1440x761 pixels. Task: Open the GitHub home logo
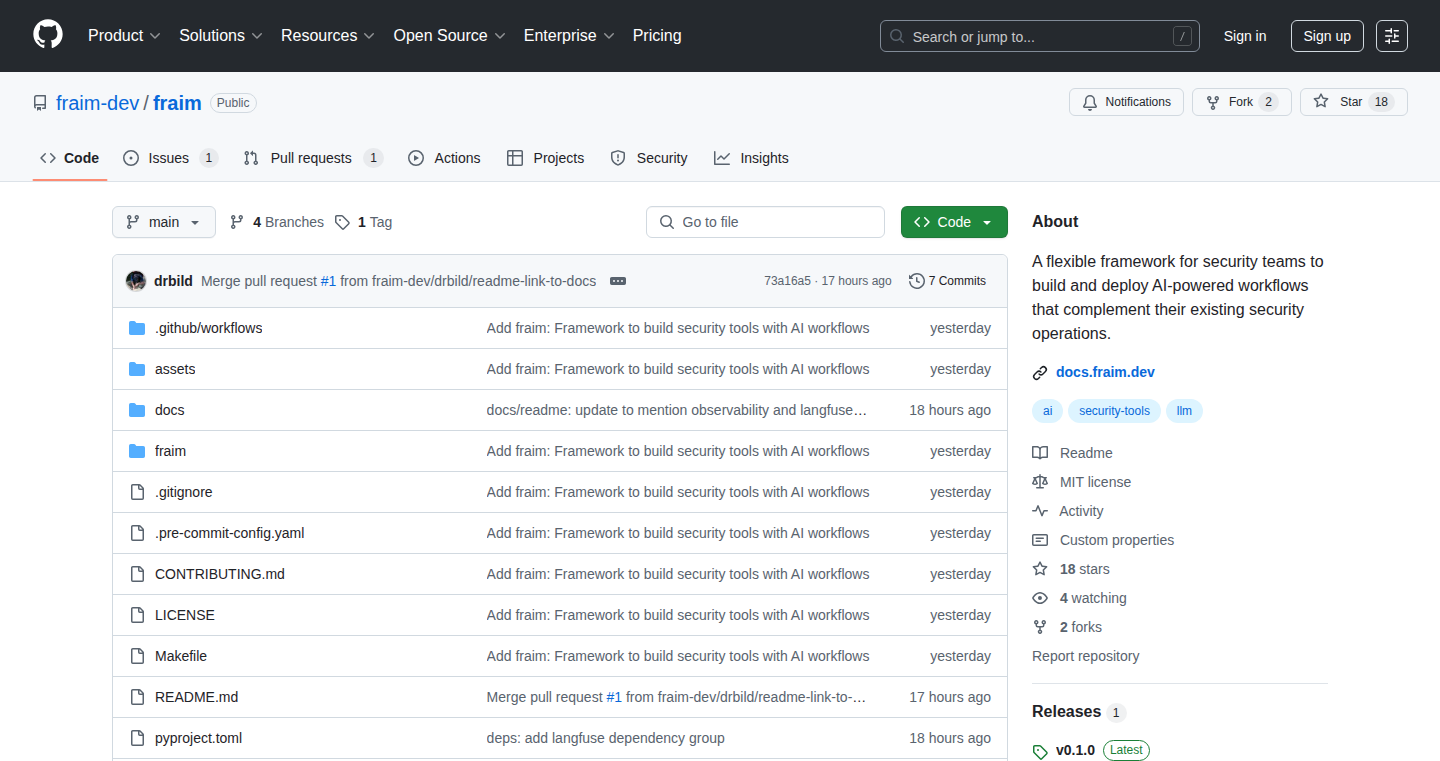48,35
